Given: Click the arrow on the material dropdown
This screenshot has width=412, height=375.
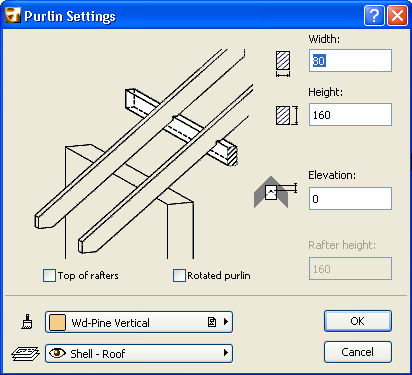Looking at the screenshot, I should click(x=226, y=322).
